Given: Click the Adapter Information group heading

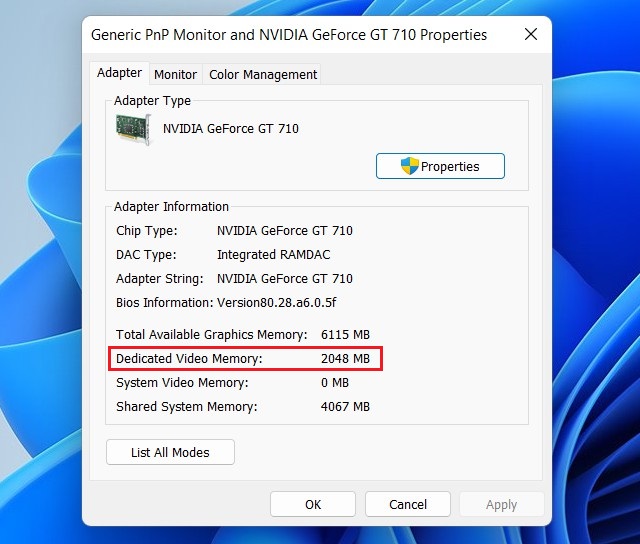Looking at the screenshot, I should (171, 207).
